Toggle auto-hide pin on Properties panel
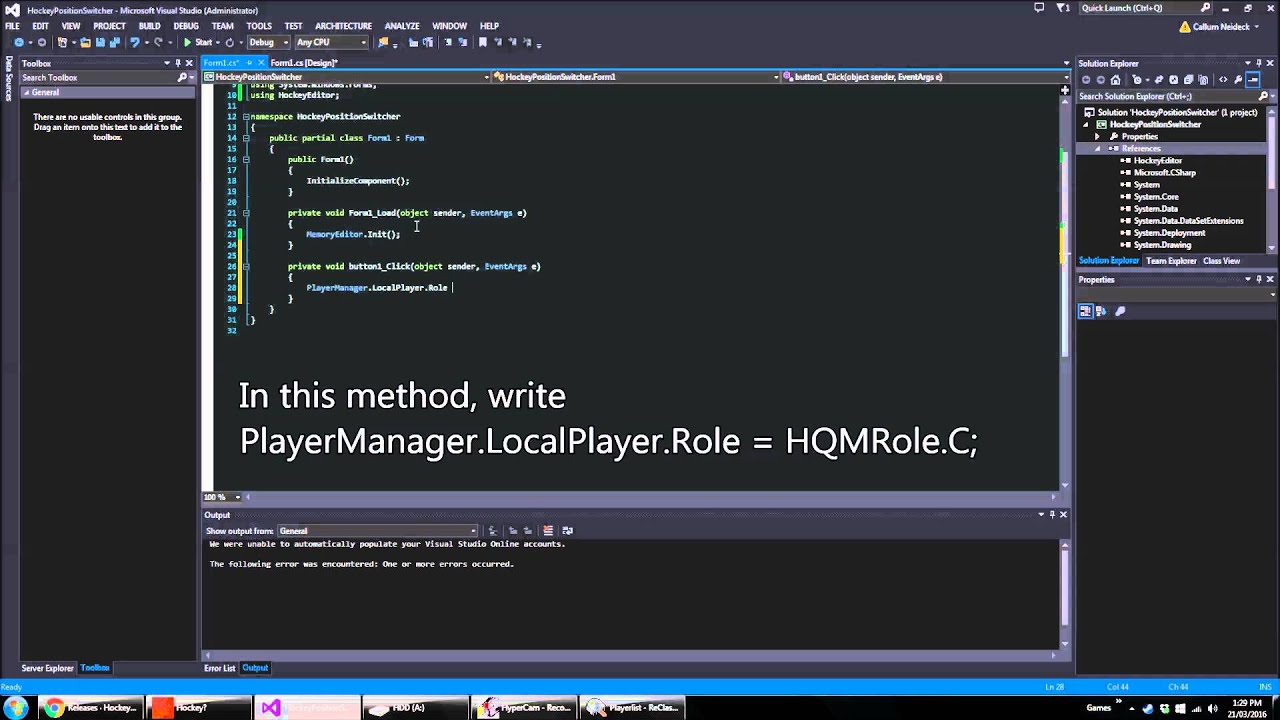This screenshot has width=1280, height=720. [1259, 280]
